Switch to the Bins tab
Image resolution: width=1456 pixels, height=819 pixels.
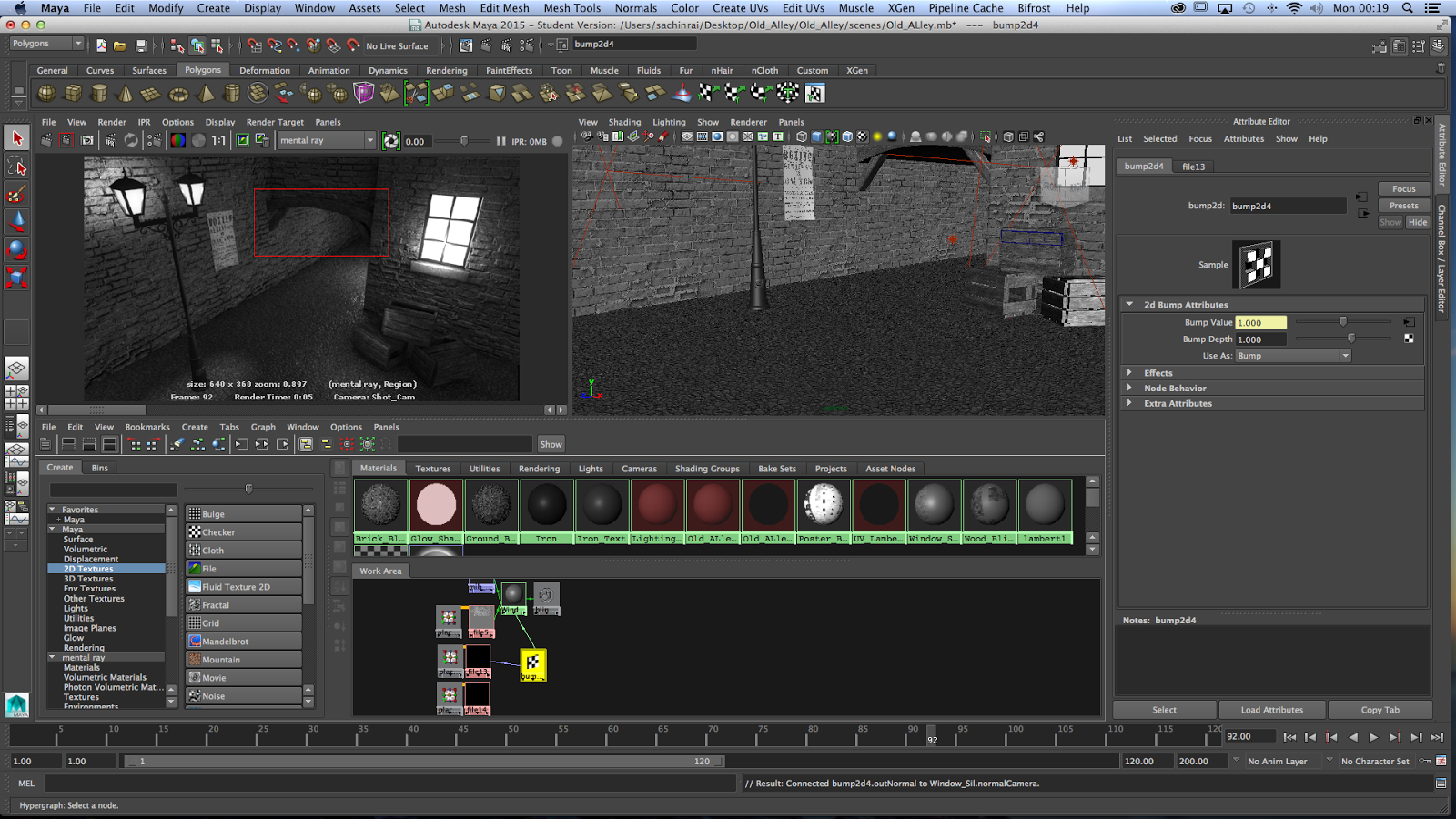[100, 468]
